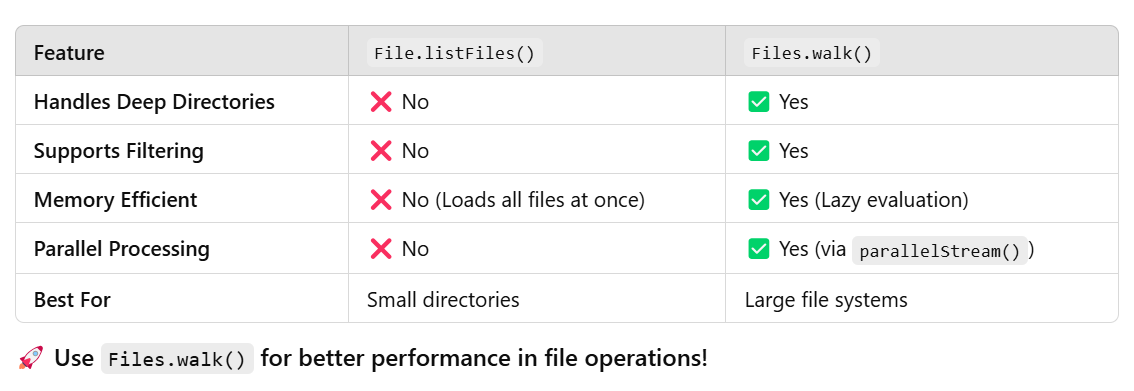The height and width of the screenshot is (391, 1134).
Task: Click the parallelStream() inline code chip
Action: pyautogui.click(x=939, y=250)
